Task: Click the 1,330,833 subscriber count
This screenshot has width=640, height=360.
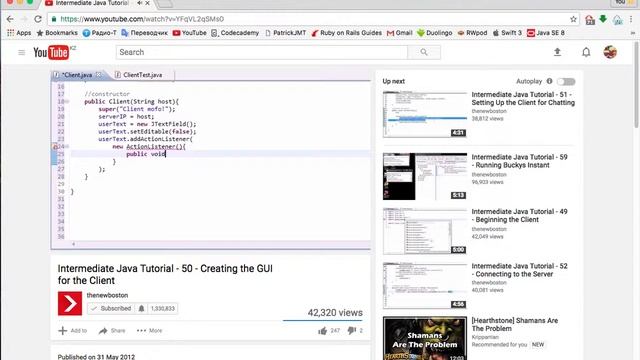Action: (162, 309)
